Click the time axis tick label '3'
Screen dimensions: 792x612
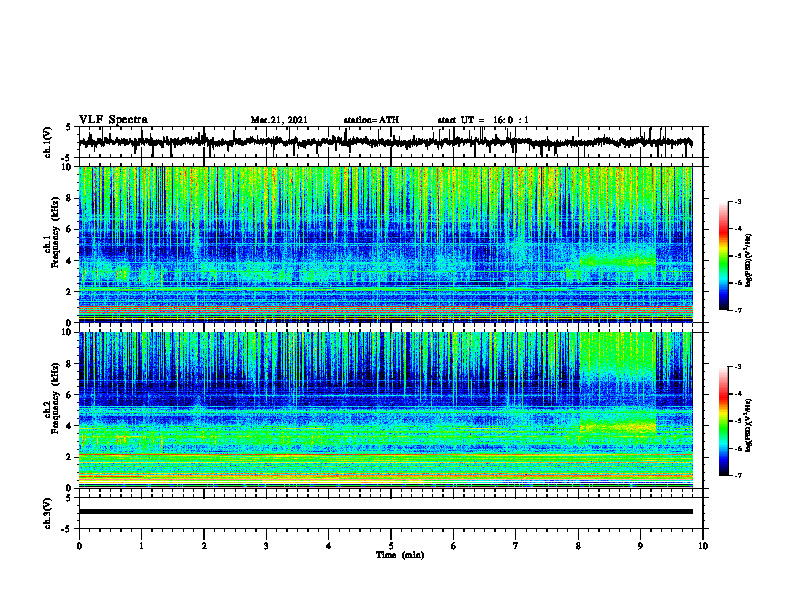click(x=266, y=546)
